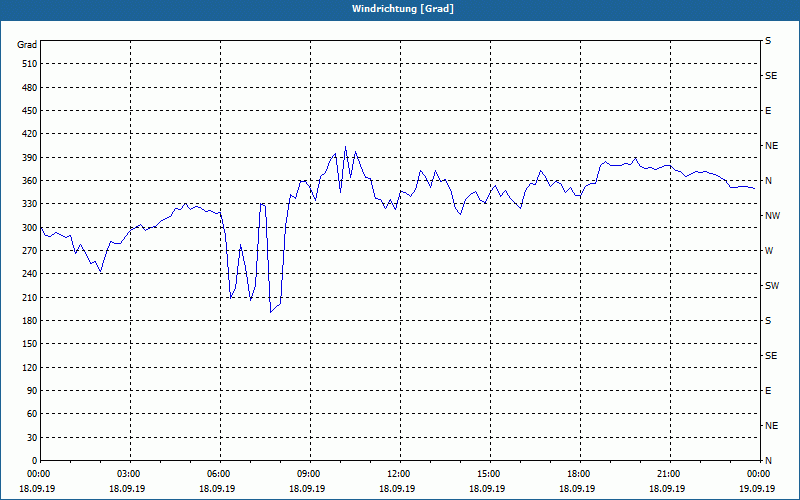Select the '420' degree axis label
The image size is (800, 500).
click(x=30, y=134)
